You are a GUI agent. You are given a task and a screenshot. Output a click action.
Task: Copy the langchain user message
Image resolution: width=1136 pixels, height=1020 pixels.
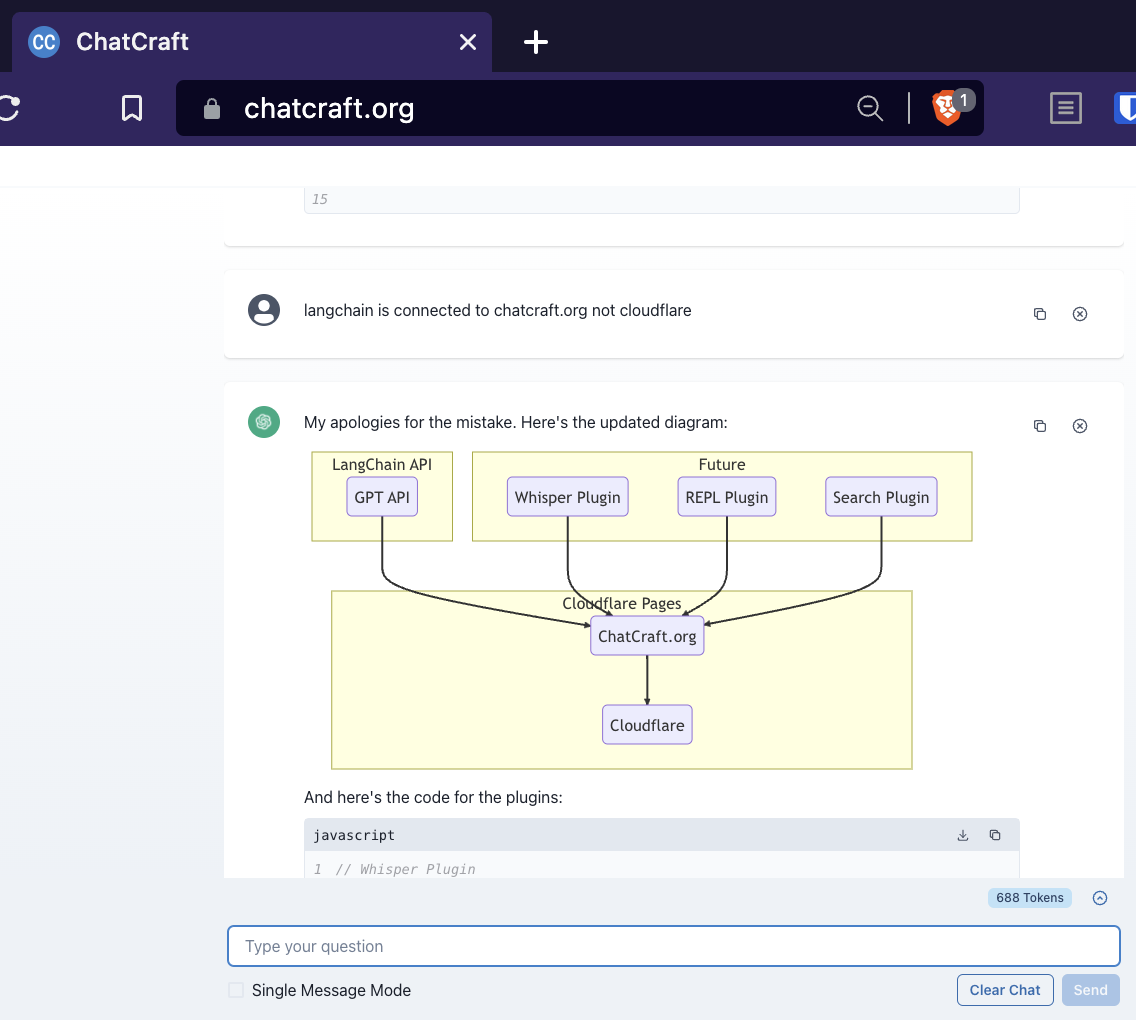(1040, 314)
